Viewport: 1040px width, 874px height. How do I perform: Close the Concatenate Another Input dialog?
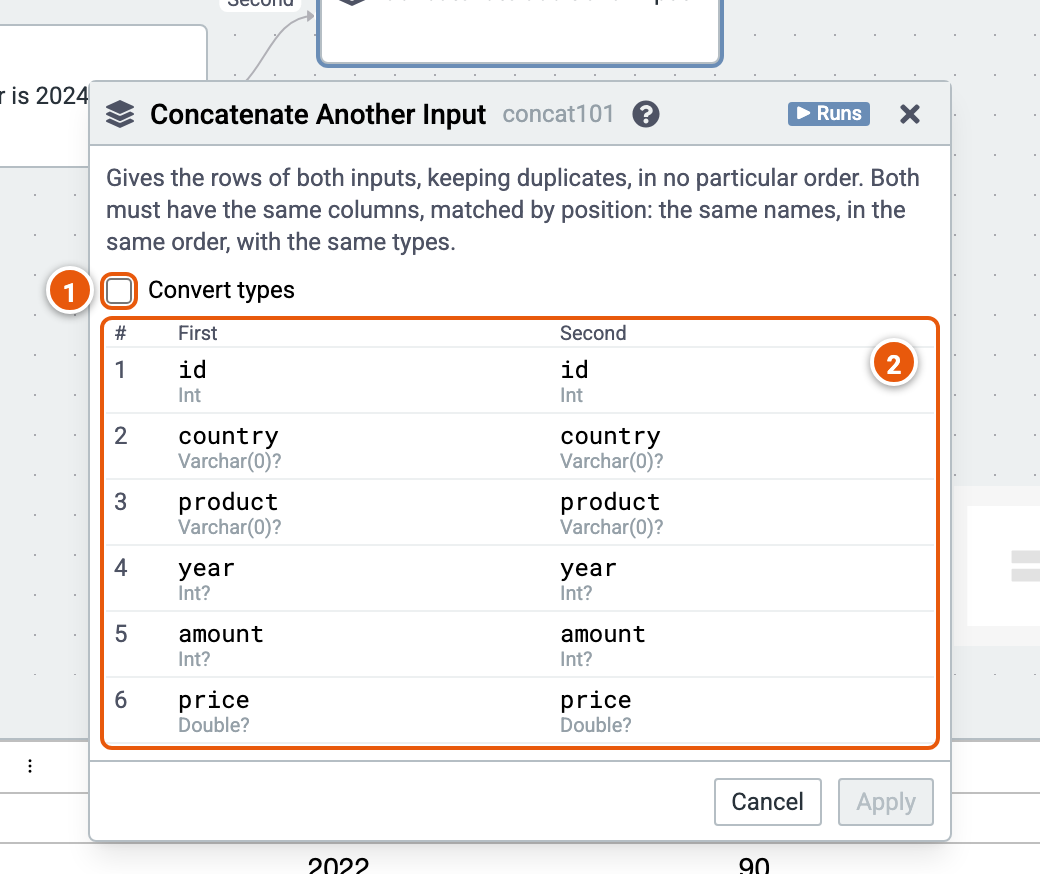tap(910, 114)
